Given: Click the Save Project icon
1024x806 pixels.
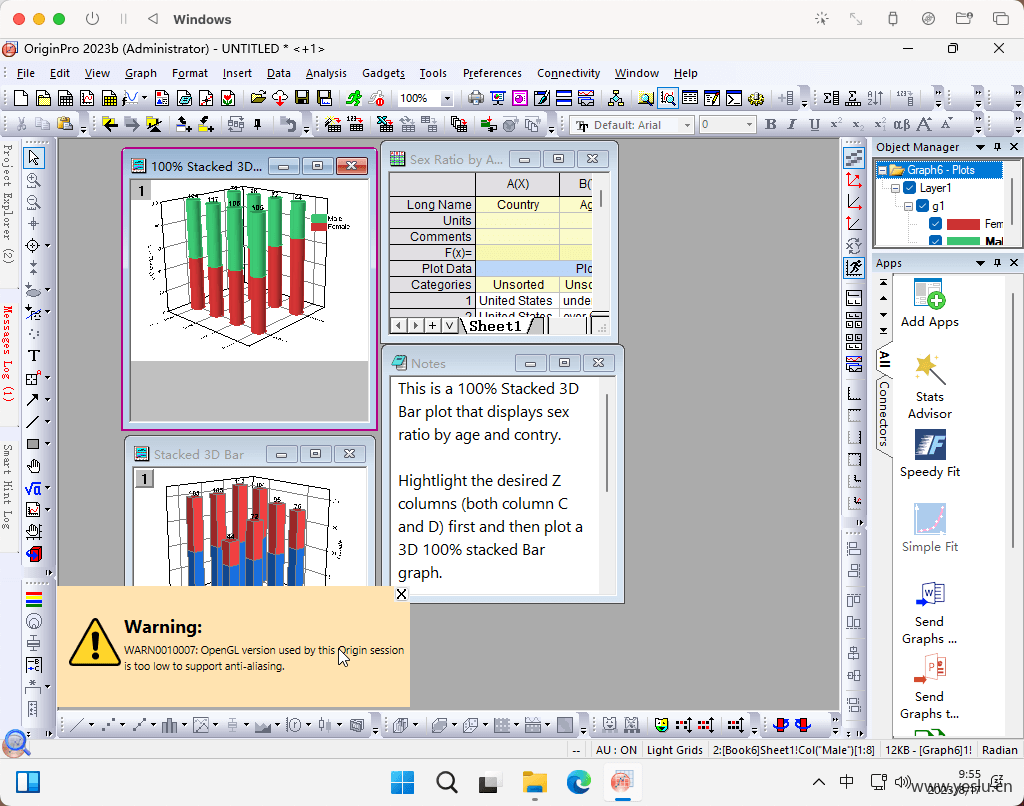Looking at the screenshot, I should tap(302, 99).
